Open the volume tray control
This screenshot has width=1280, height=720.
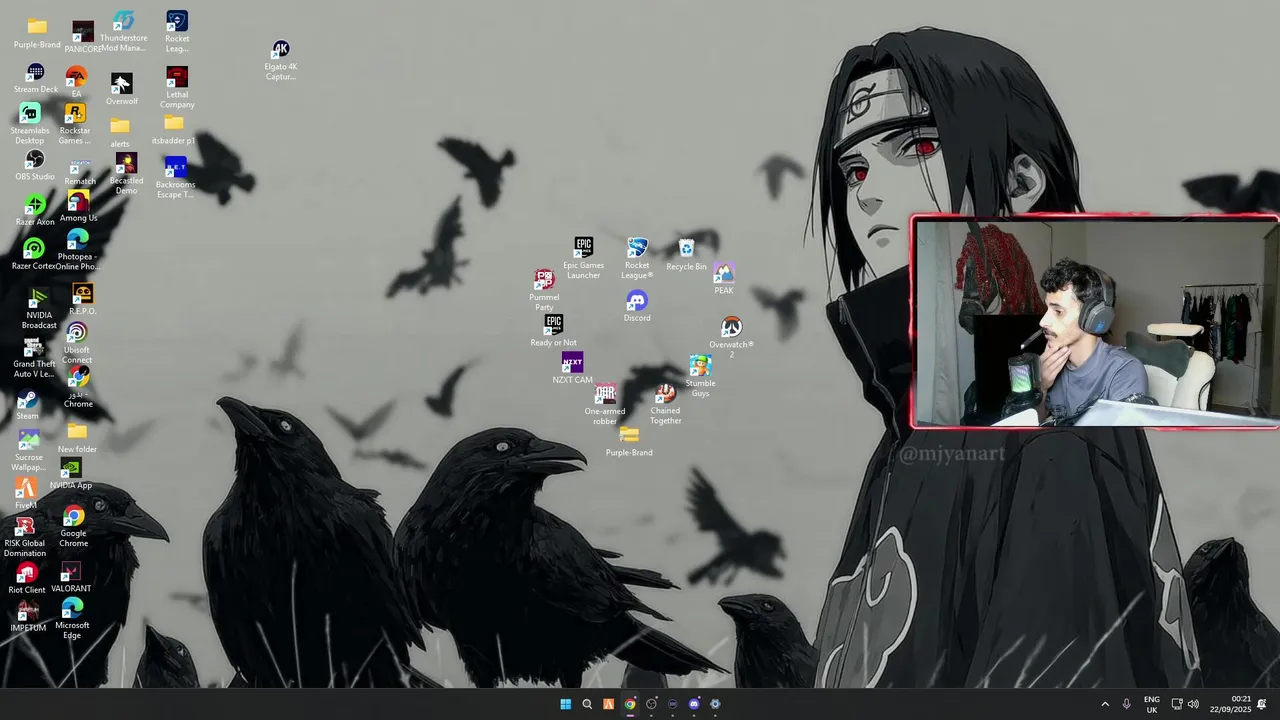click(x=1193, y=704)
